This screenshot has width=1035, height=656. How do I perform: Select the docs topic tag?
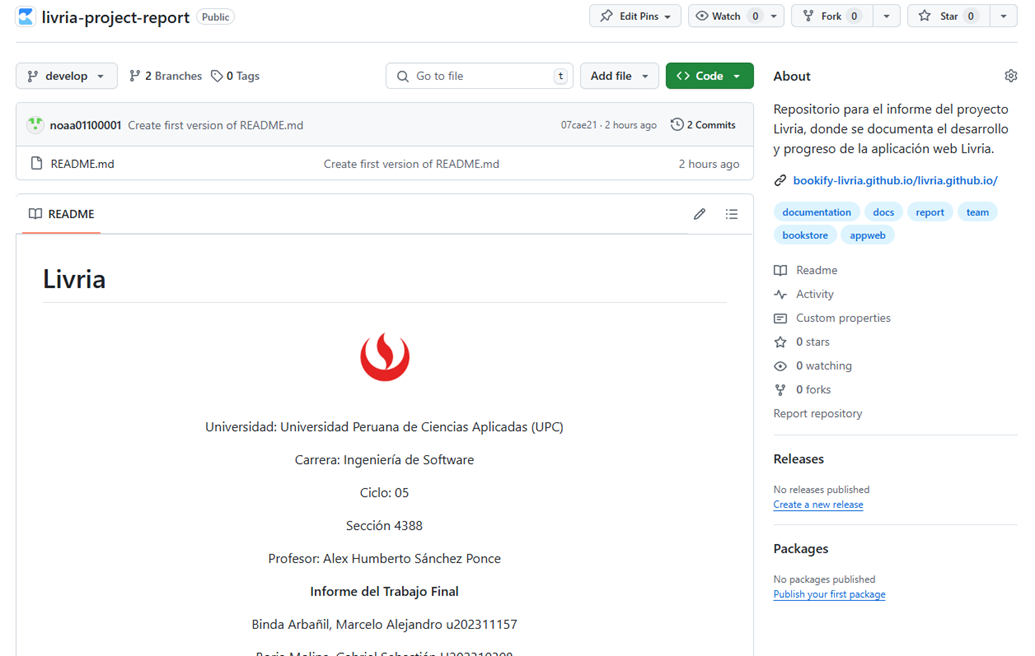pyautogui.click(x=883, y=212)
